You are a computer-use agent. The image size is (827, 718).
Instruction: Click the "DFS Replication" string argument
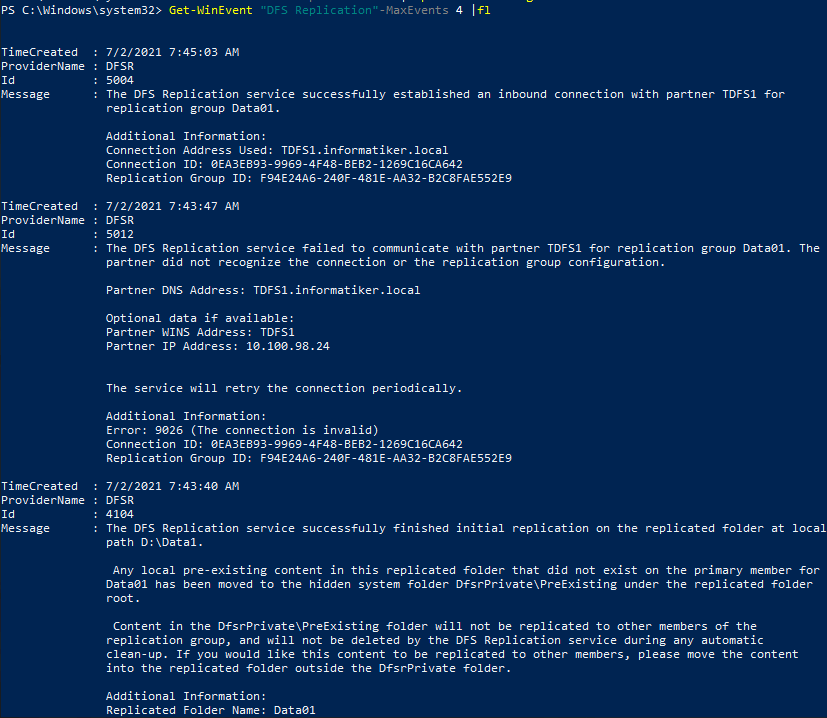click(x=316, y=10)
